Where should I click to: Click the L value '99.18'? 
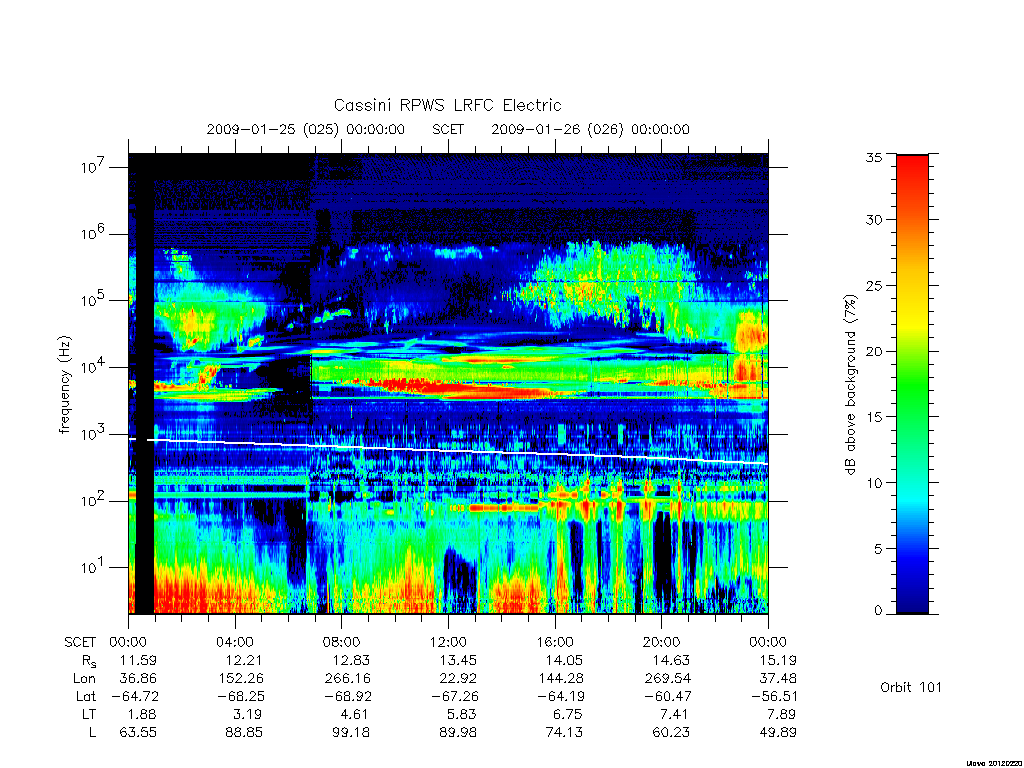coord(351,732)
